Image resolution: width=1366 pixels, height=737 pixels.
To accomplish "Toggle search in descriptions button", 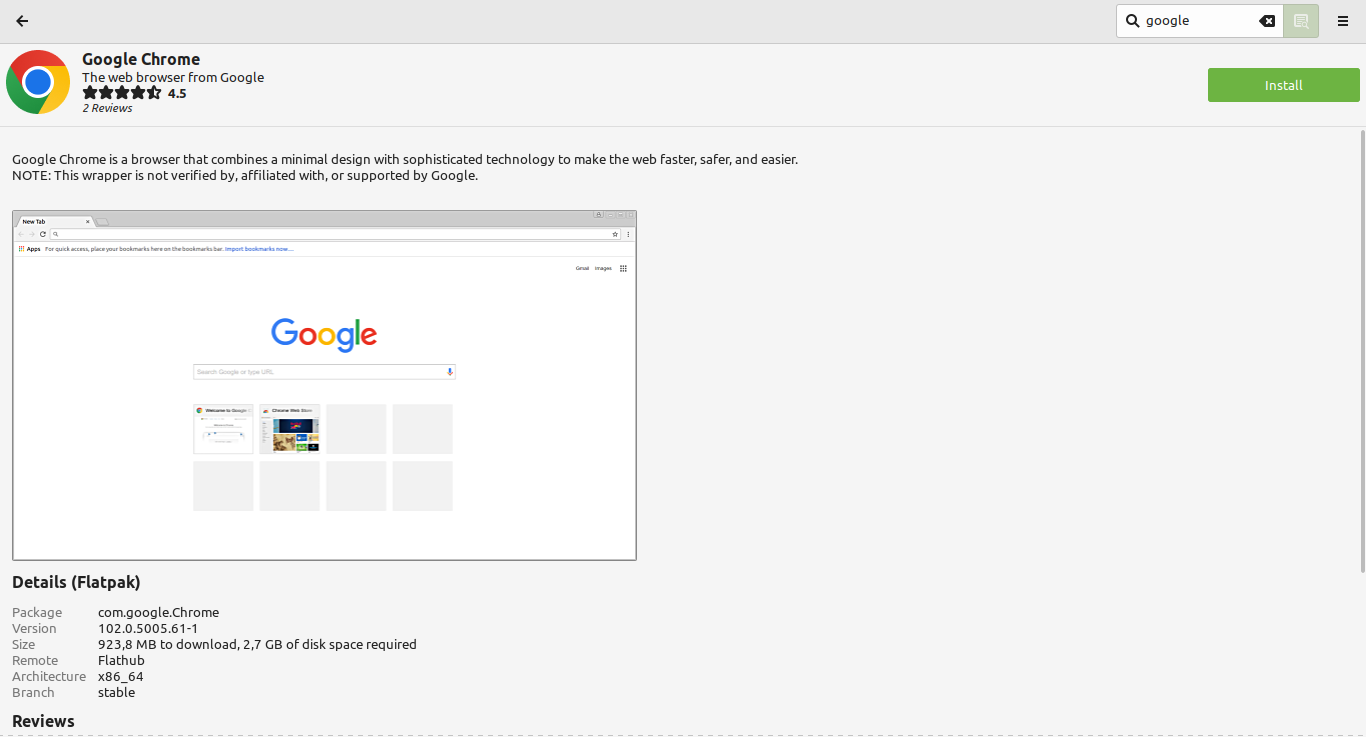I will point(1301,21).
